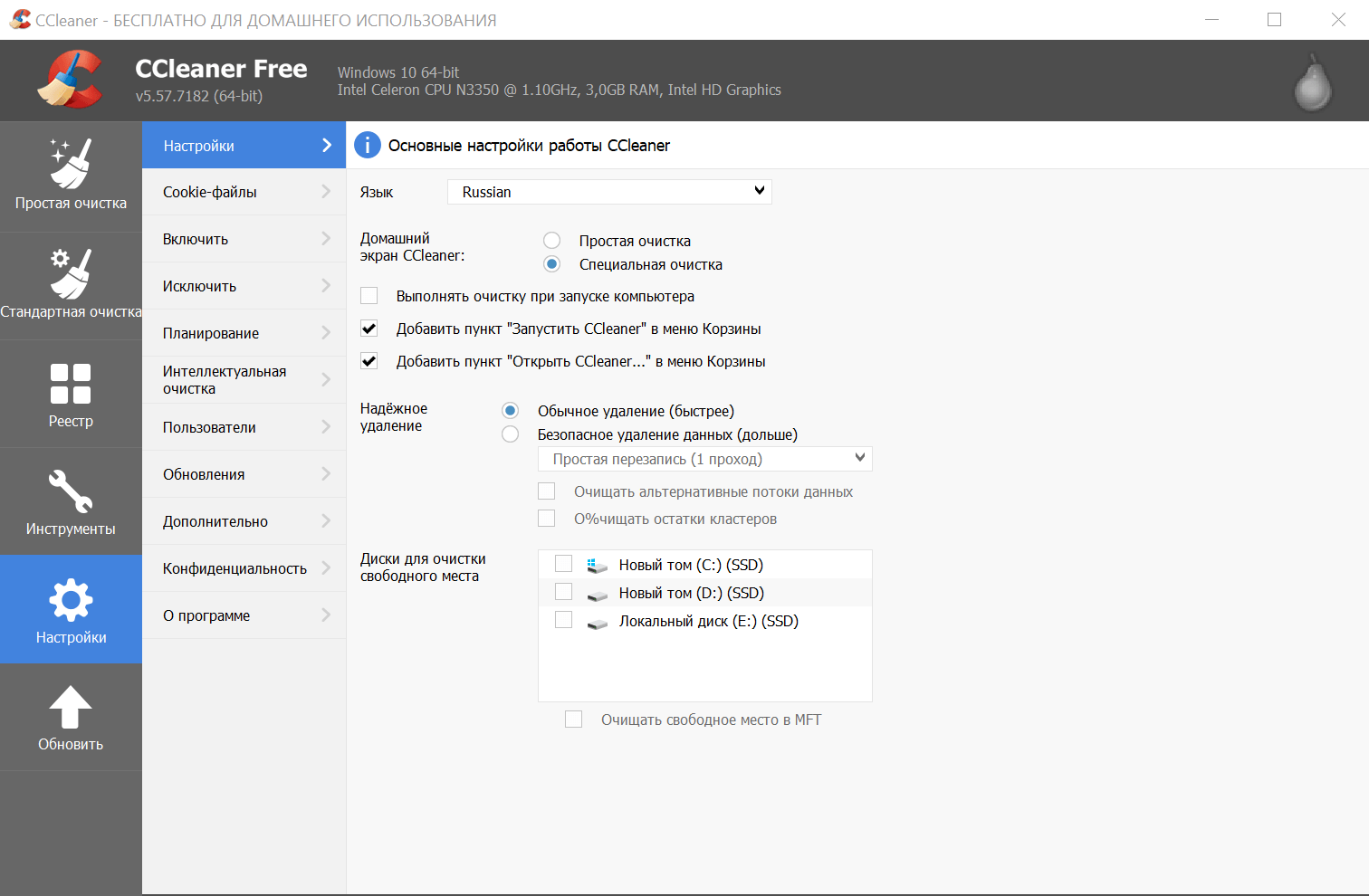This screenshot has height=896, width=1369.
Task: Select "Безопасное удаление данных (дольше)" radio option
Action: coord(511,434)
